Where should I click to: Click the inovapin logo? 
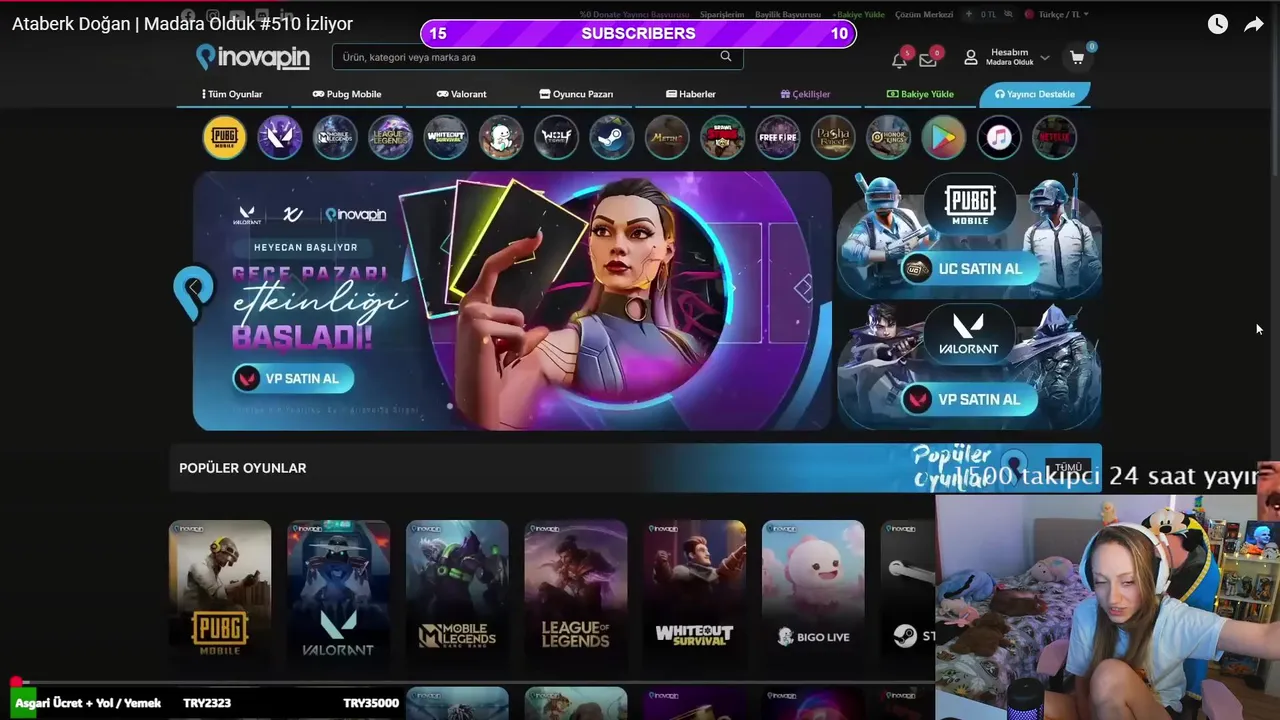(253, 57)
